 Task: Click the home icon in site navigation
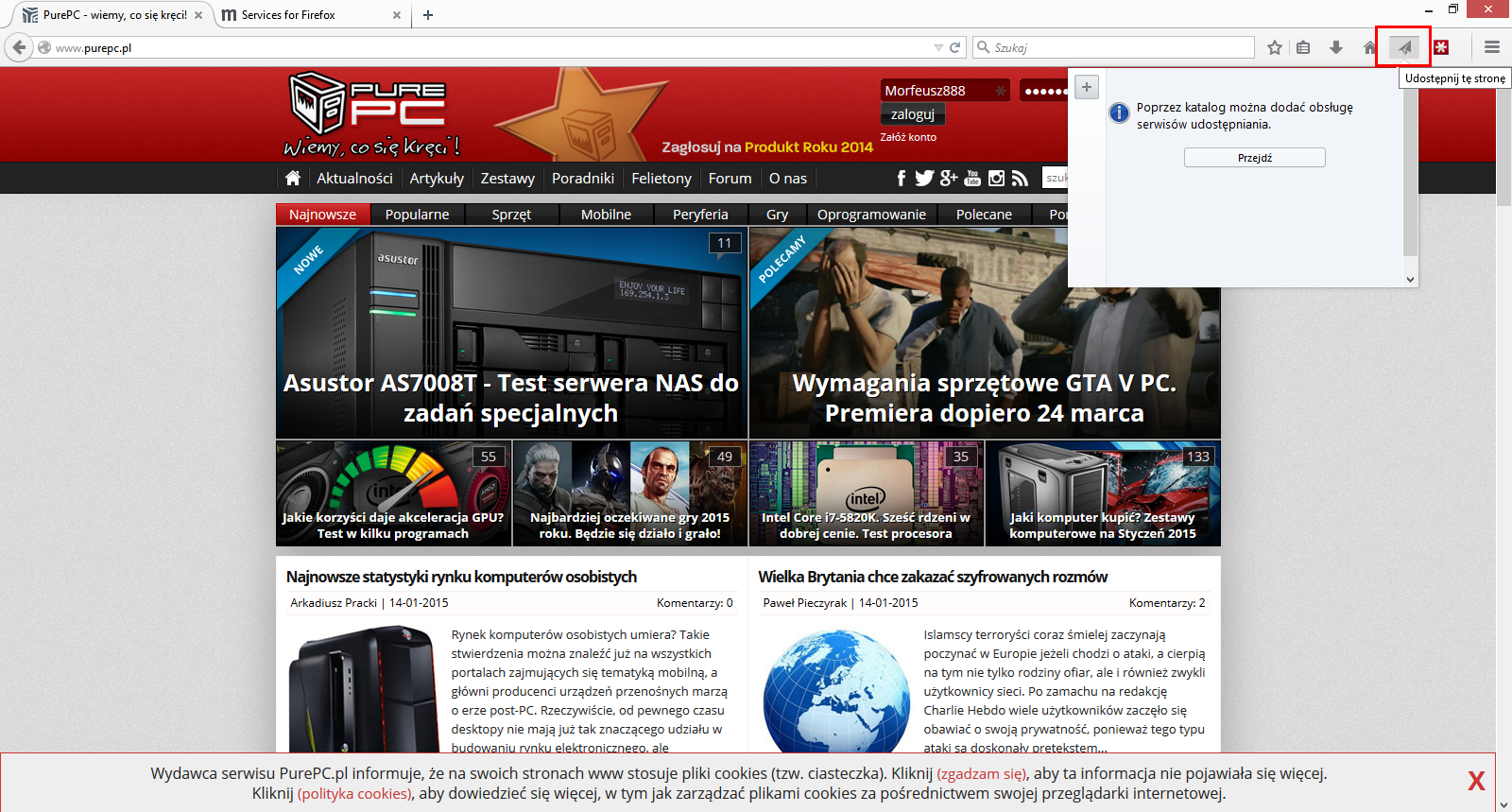[293, 178]
